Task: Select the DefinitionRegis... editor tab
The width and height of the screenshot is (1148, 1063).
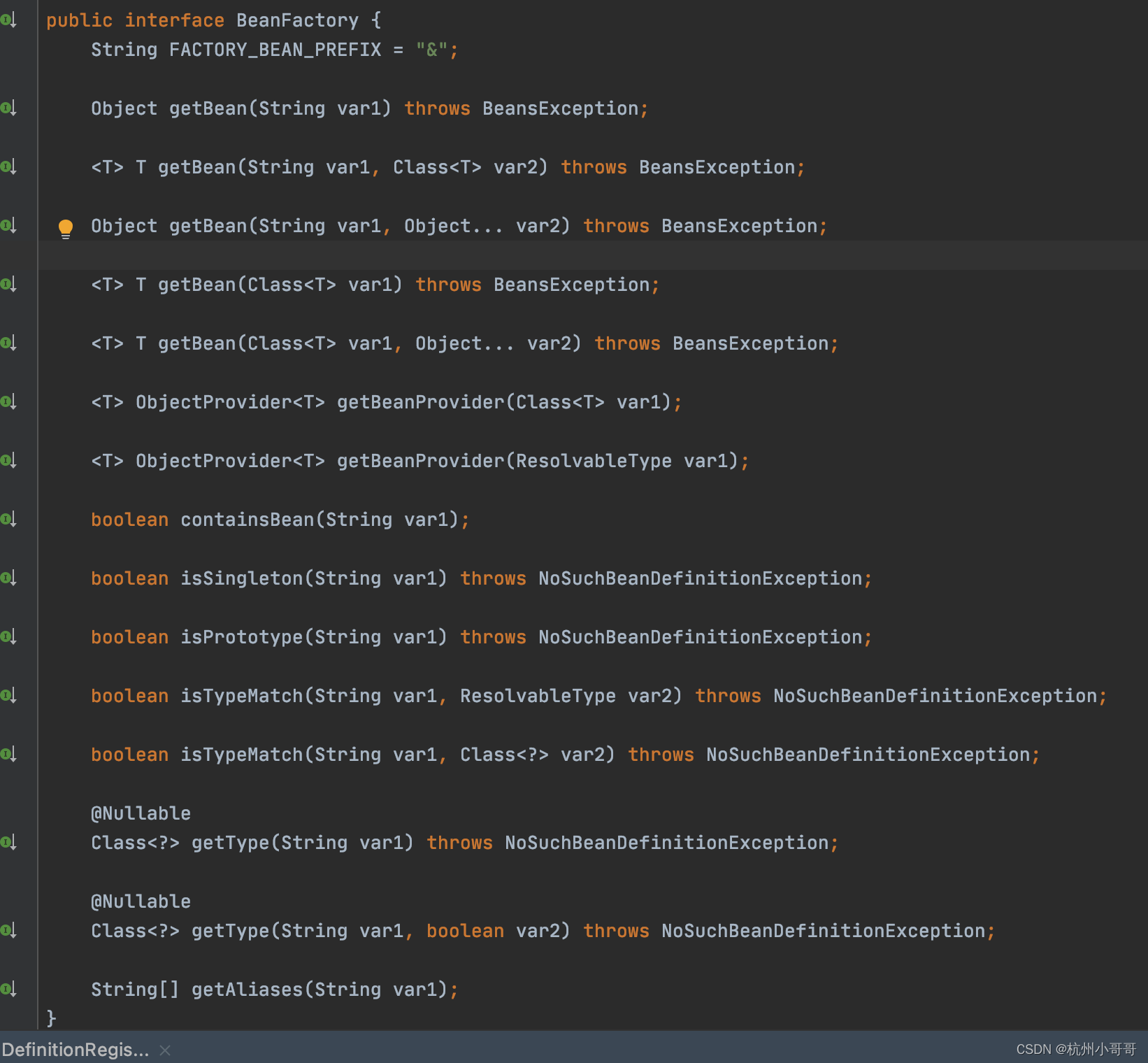Action: coord(73,1049)
